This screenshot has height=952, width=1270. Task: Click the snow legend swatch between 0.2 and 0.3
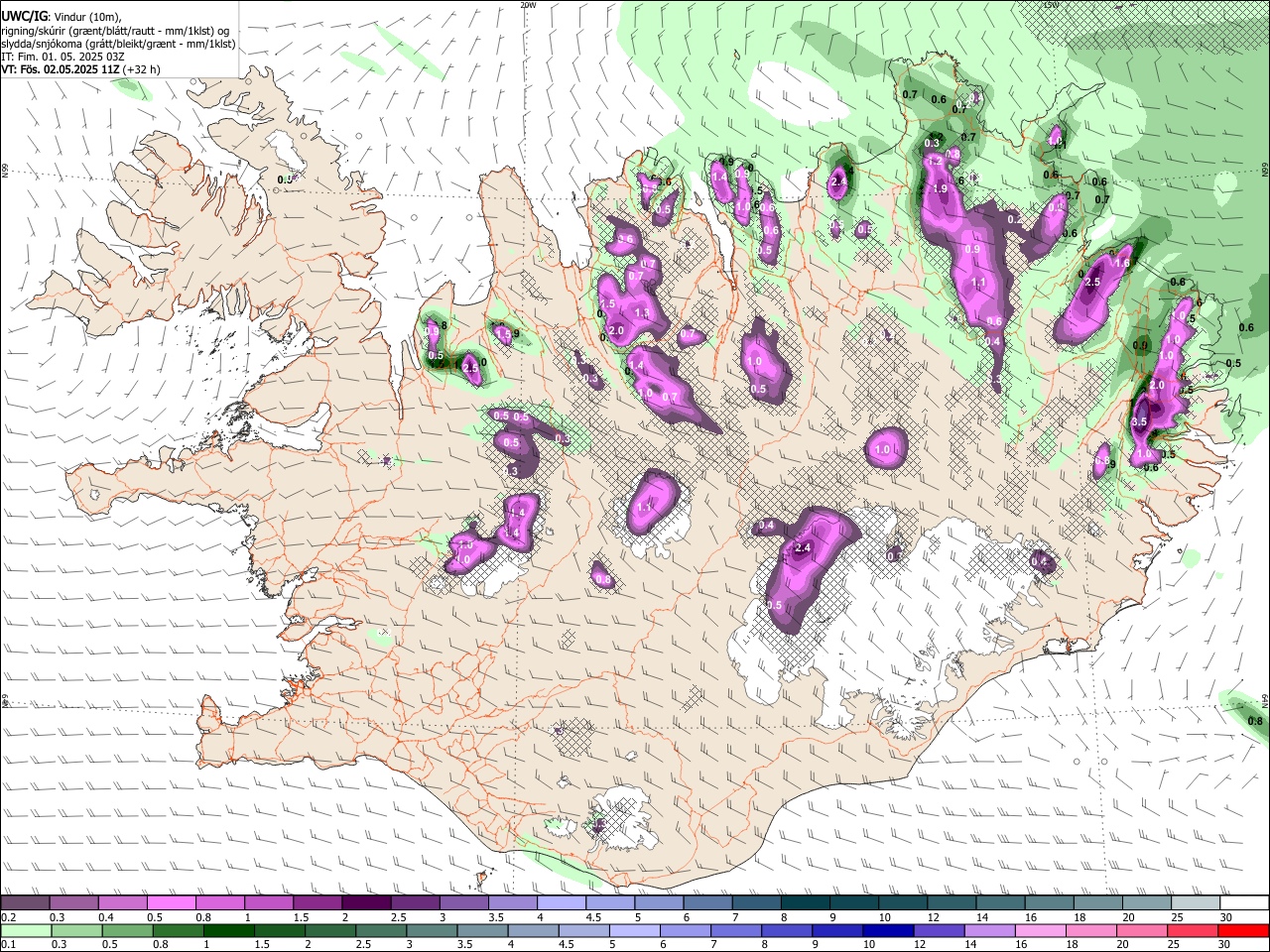25,903
